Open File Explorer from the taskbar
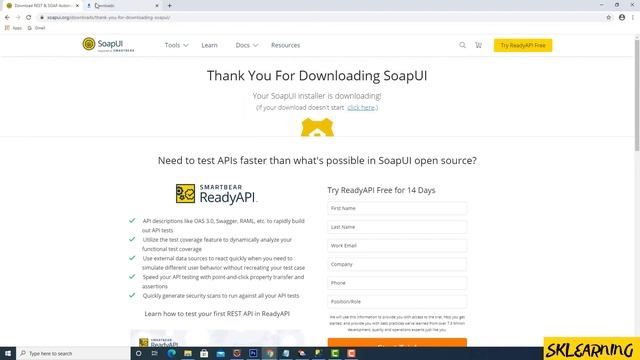The height and width of the screenshot is (360, 640). (188, 353)
